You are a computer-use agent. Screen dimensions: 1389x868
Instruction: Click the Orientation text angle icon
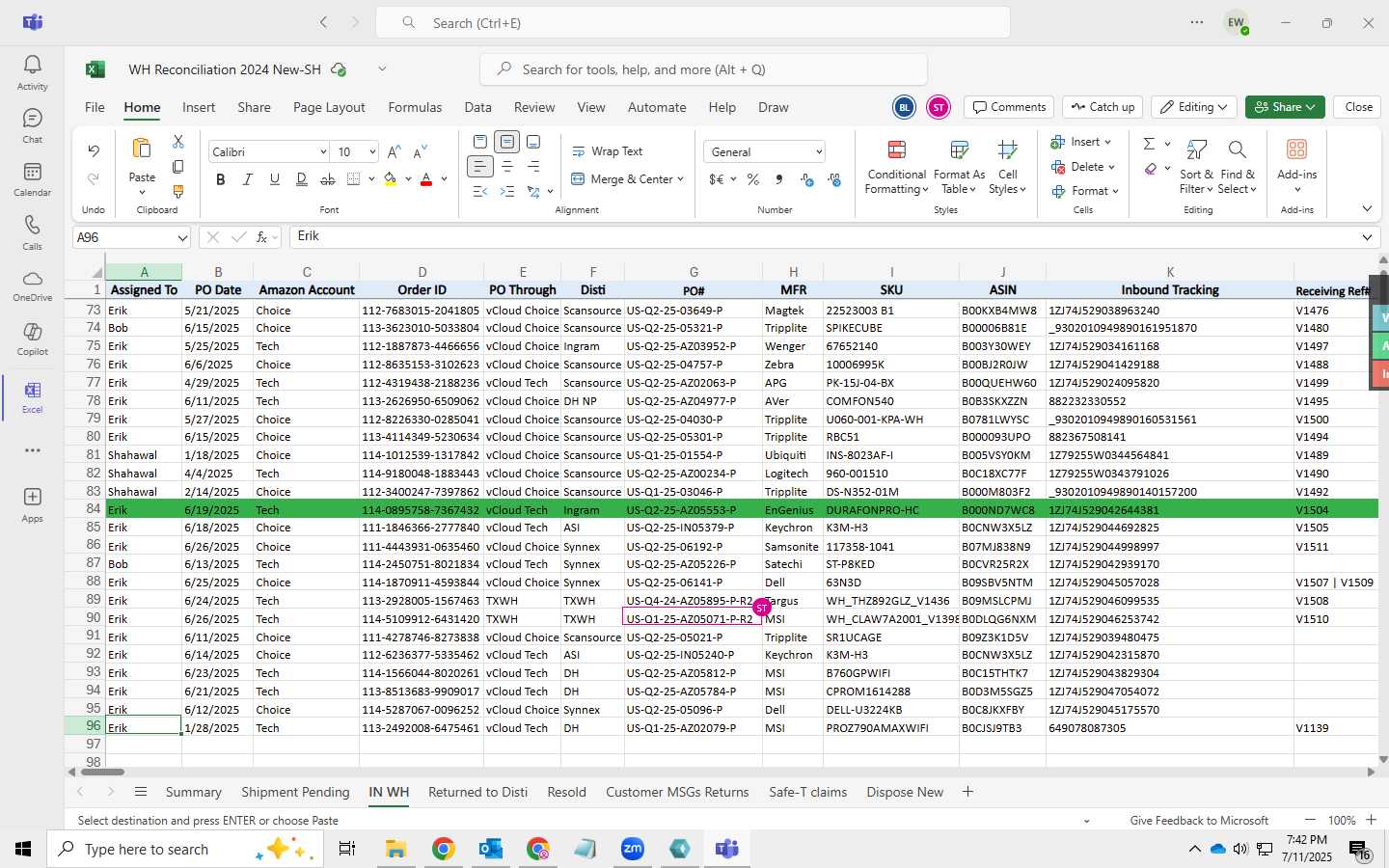pyautogui.click(x=533, y=192)
